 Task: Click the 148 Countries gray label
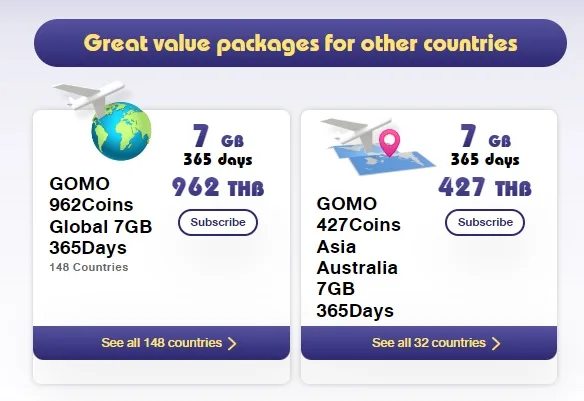[89, 267]
